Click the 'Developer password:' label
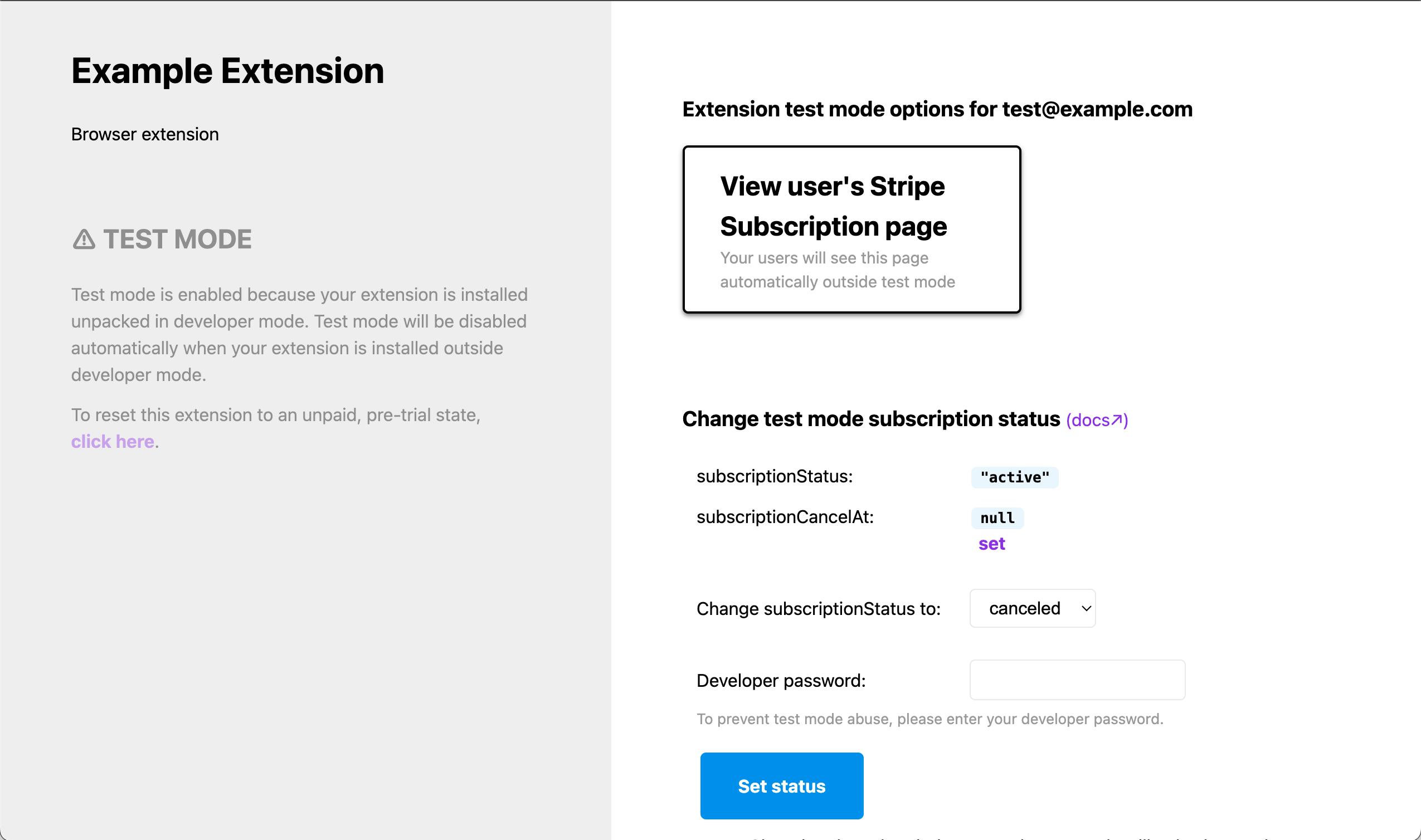Screen dimensions: 1421x840 781,680
